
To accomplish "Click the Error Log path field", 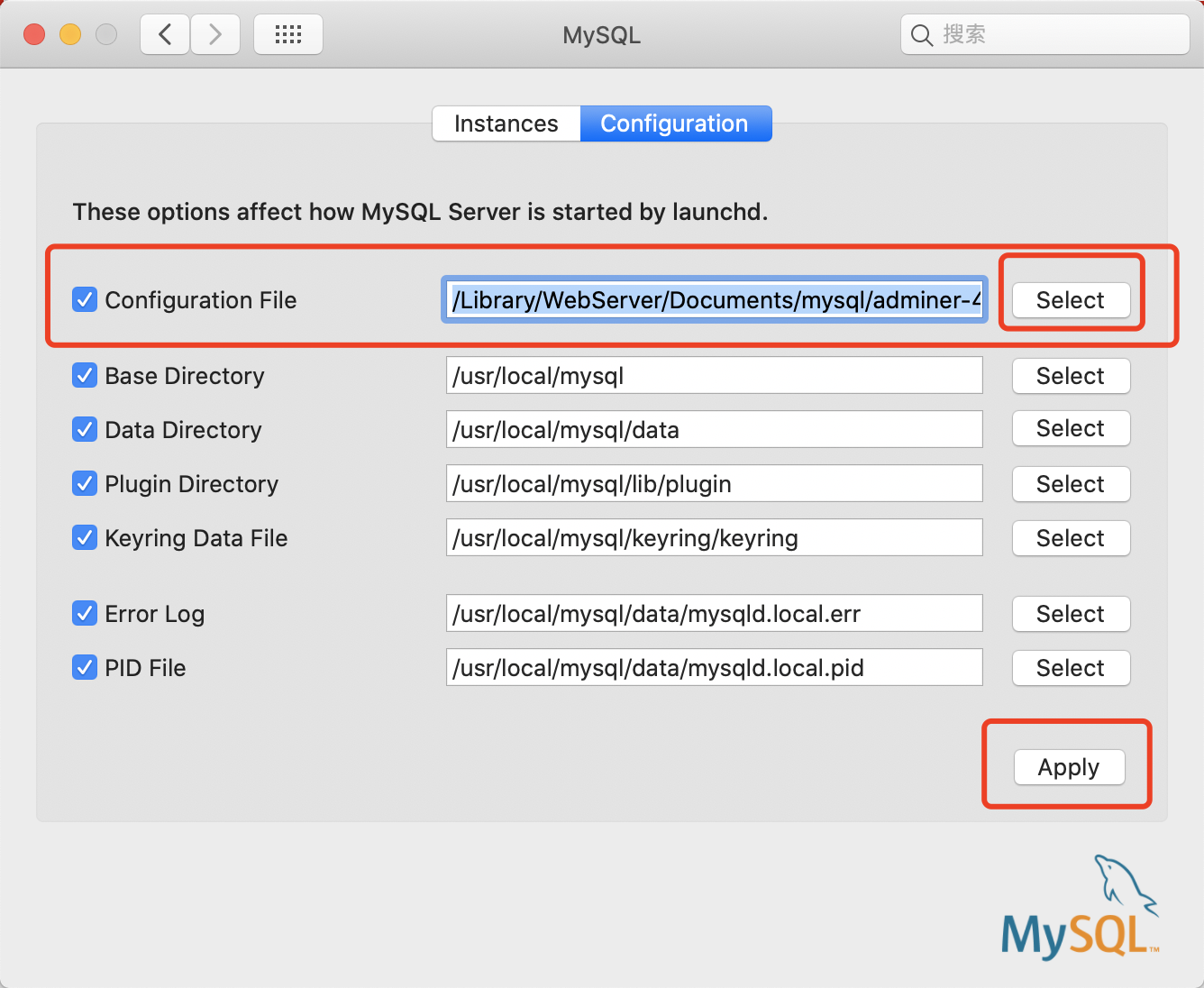I will (715, 613).
